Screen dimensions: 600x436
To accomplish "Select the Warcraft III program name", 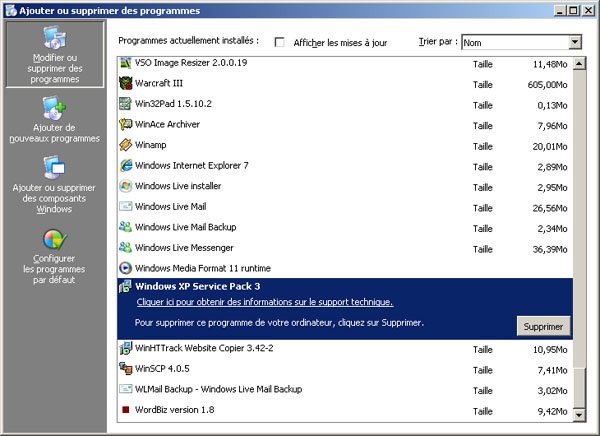I will (x=159, y=83).
